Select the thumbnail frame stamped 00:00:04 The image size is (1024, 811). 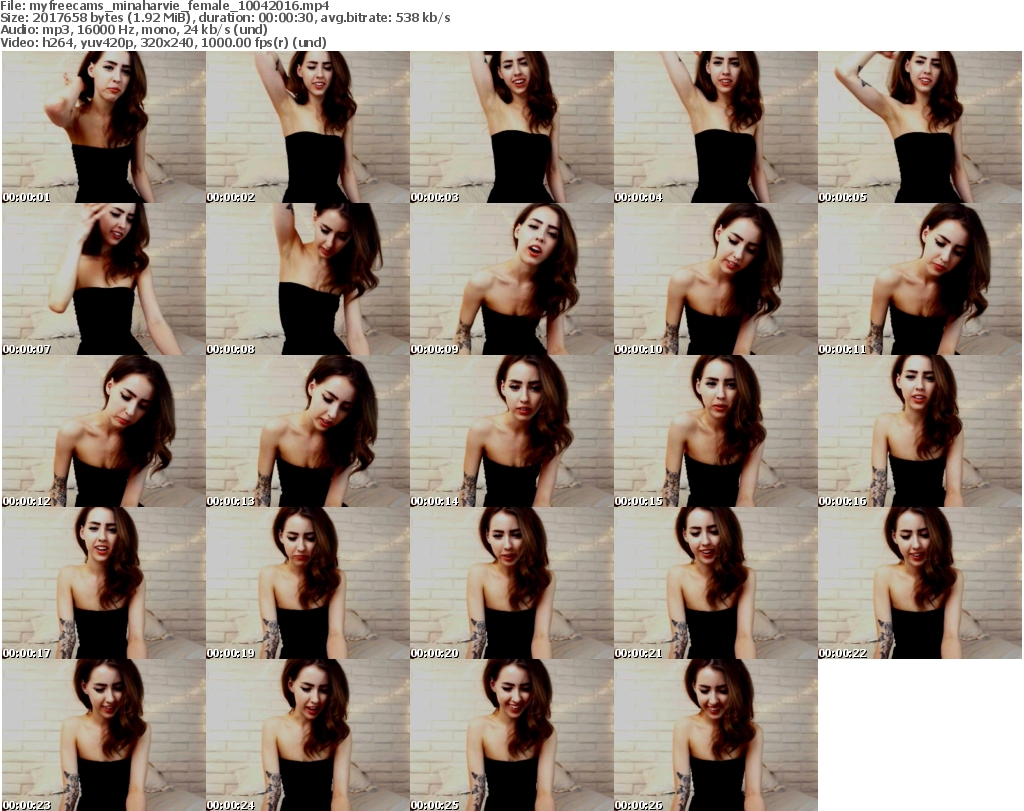click(715, 127)
